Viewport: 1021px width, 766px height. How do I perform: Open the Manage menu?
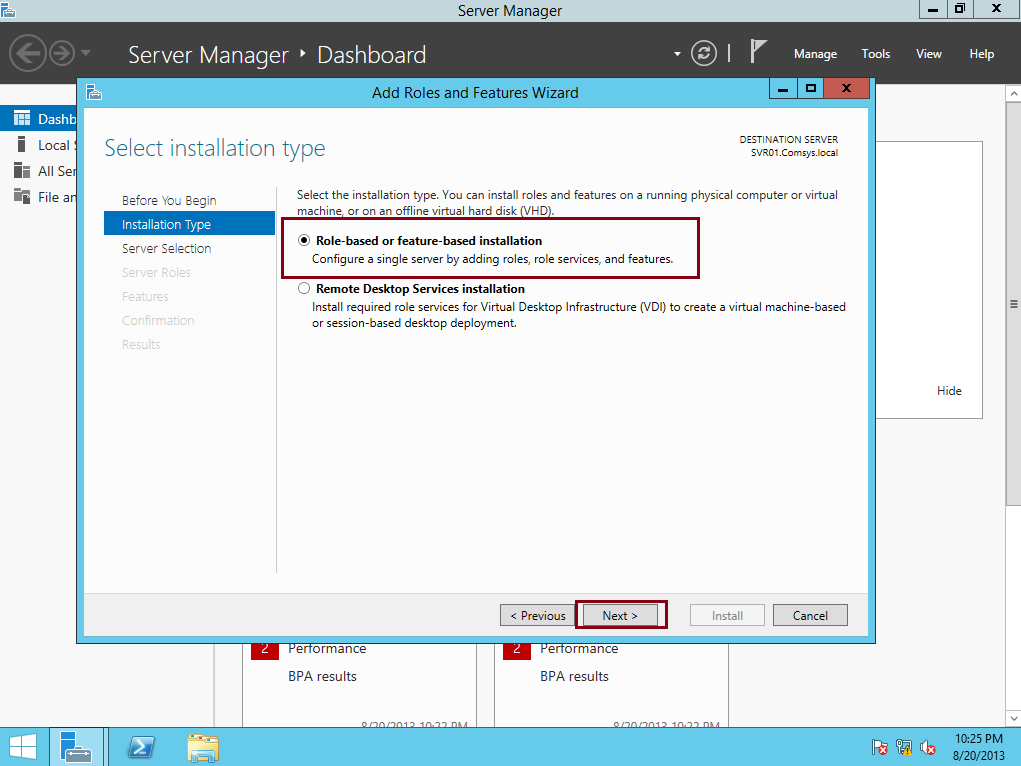point(815,54)
